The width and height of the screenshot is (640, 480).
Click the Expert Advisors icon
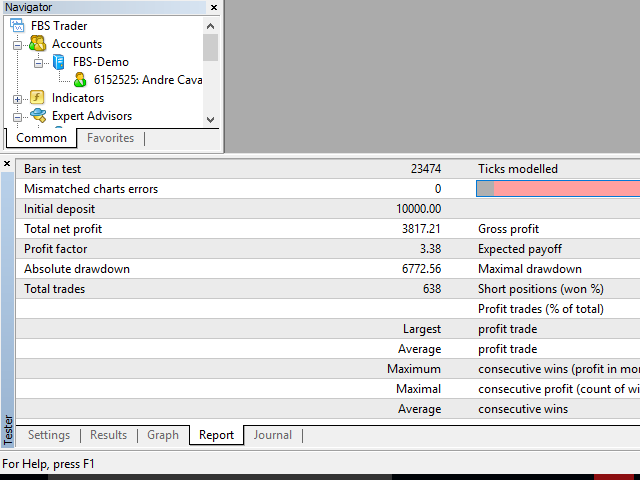click(x=38, y=116)
